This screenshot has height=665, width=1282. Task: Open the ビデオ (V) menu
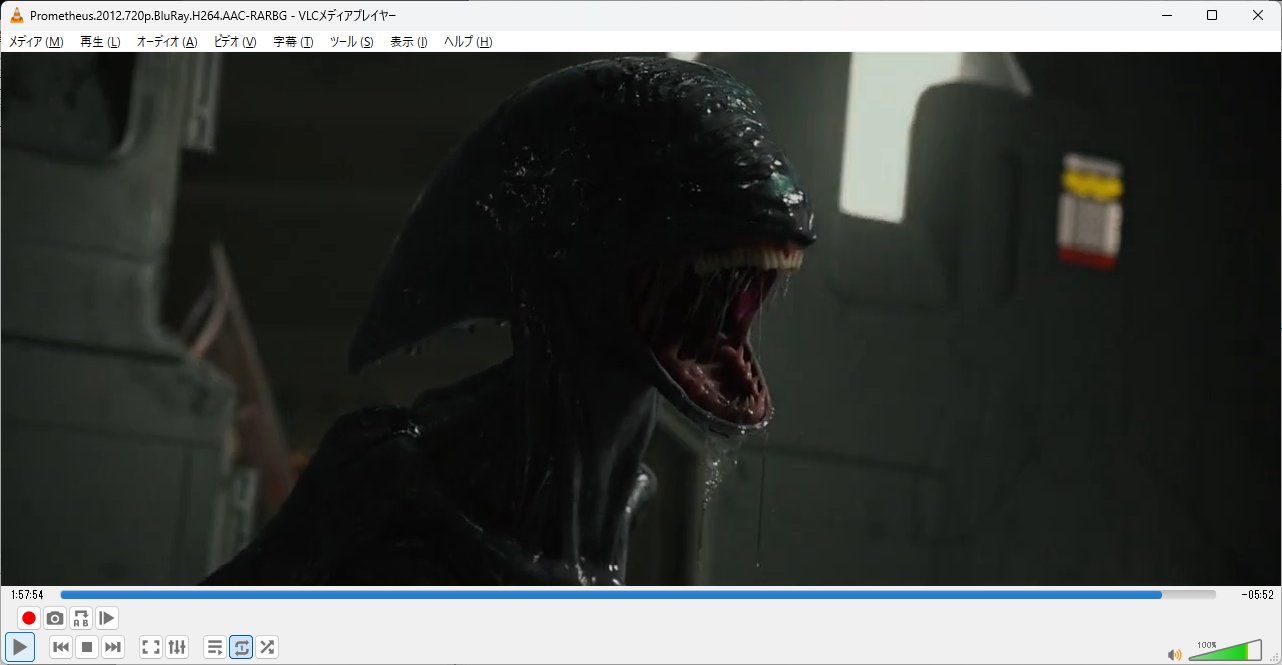(235, 42)
